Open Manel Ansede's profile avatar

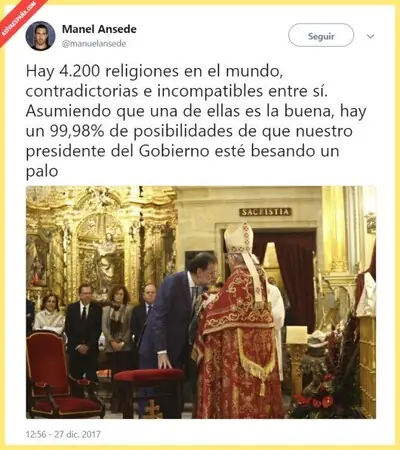click(x=40, y=36)
